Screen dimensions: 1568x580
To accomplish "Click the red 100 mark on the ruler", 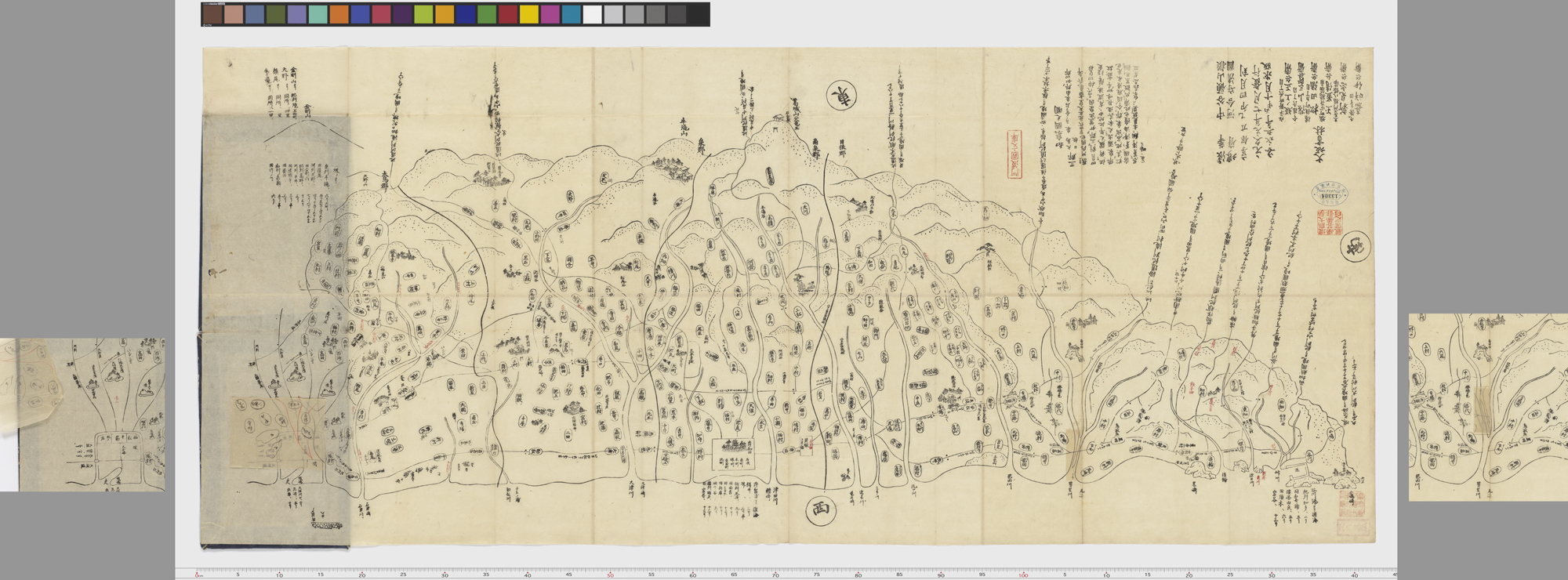I will (x=1023, y=575).
